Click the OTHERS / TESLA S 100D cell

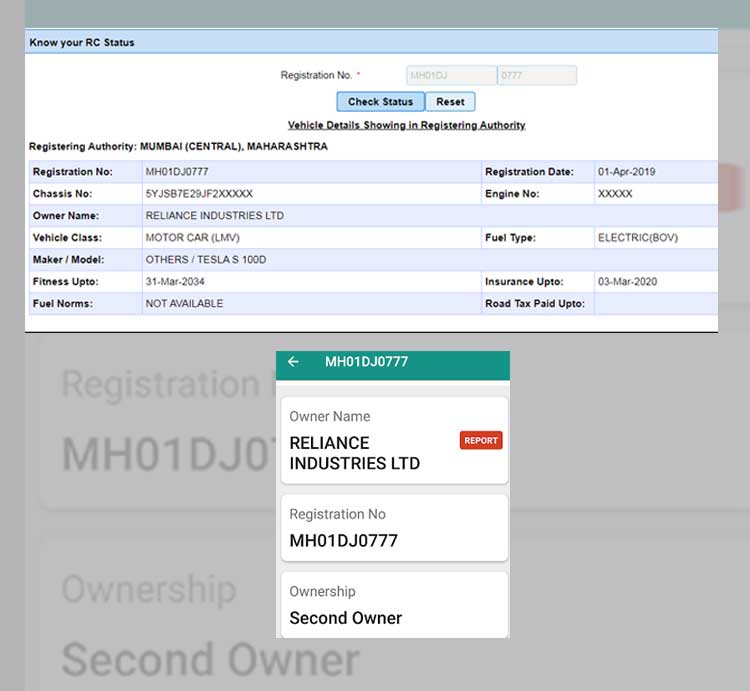click(x=206, y=260)
